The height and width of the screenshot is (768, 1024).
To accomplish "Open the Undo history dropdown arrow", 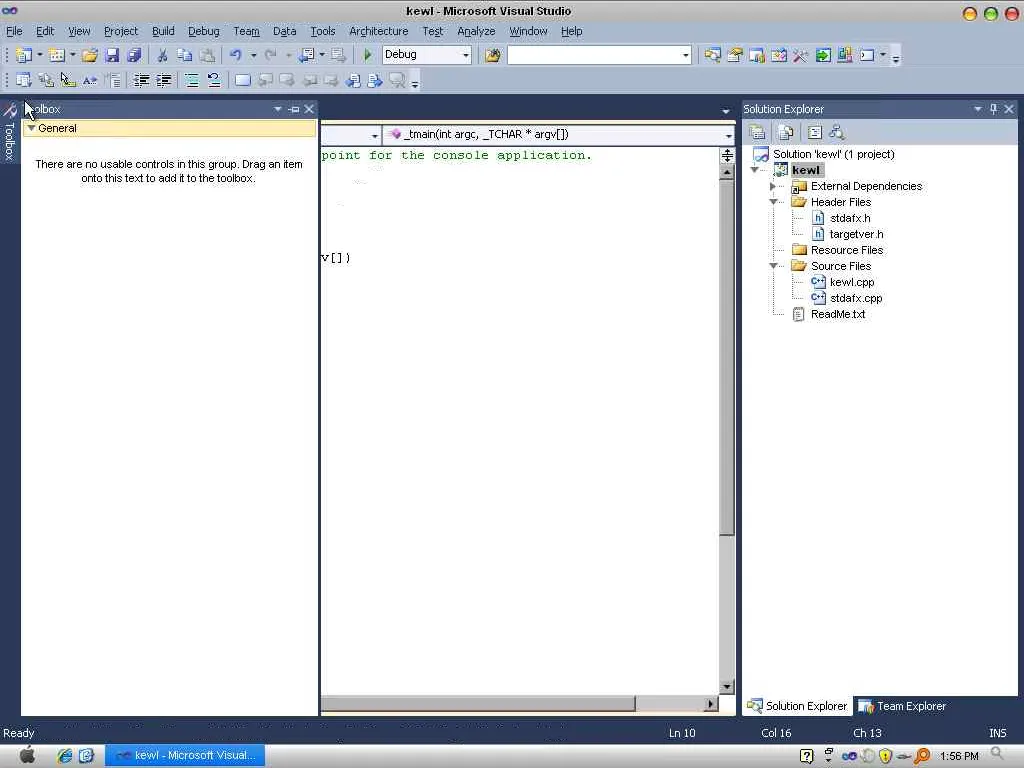I will [x=253, y=56].
